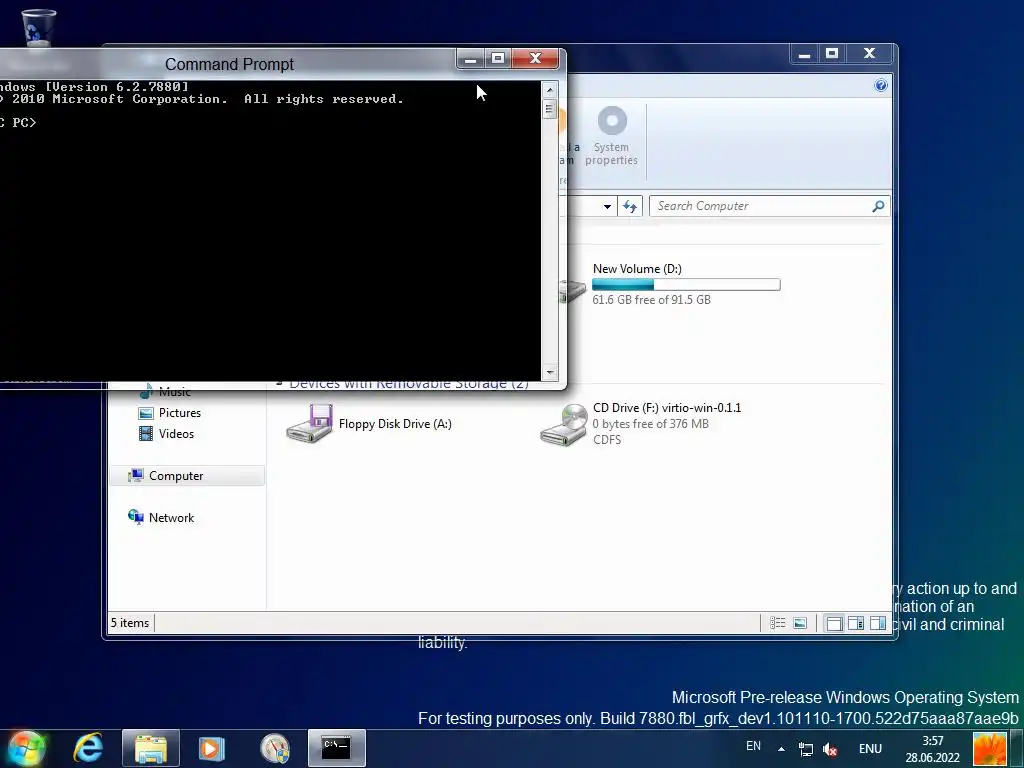The height and width of the screenshot is (768, 1024).
Task: Select the Floppy Disk Drive (A:) icon
Action: pos(309,424)
